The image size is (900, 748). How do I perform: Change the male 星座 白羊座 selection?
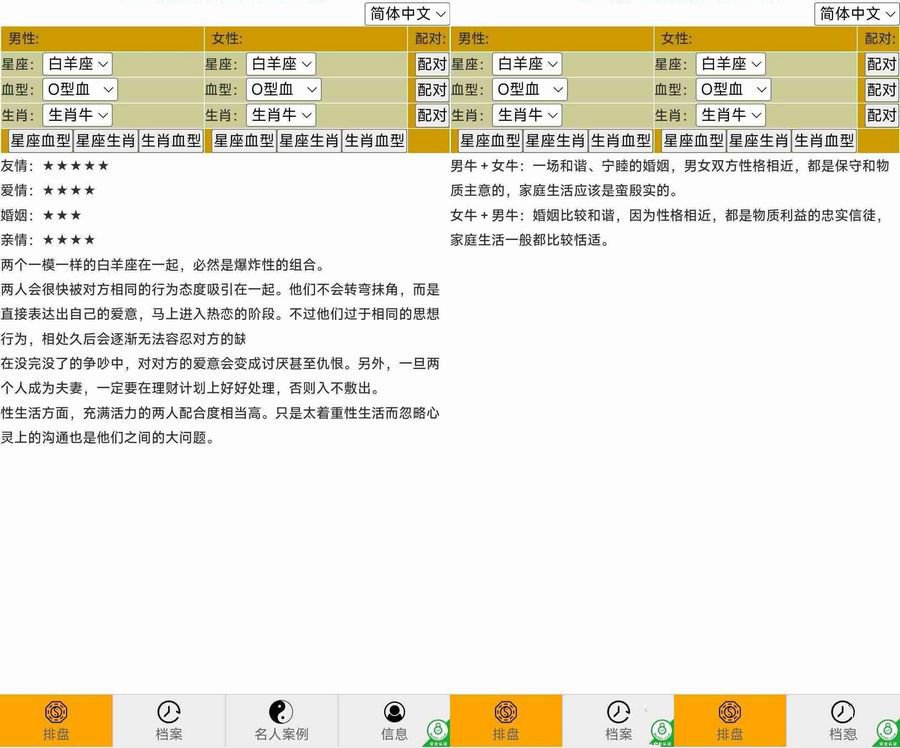click(77, 63)
